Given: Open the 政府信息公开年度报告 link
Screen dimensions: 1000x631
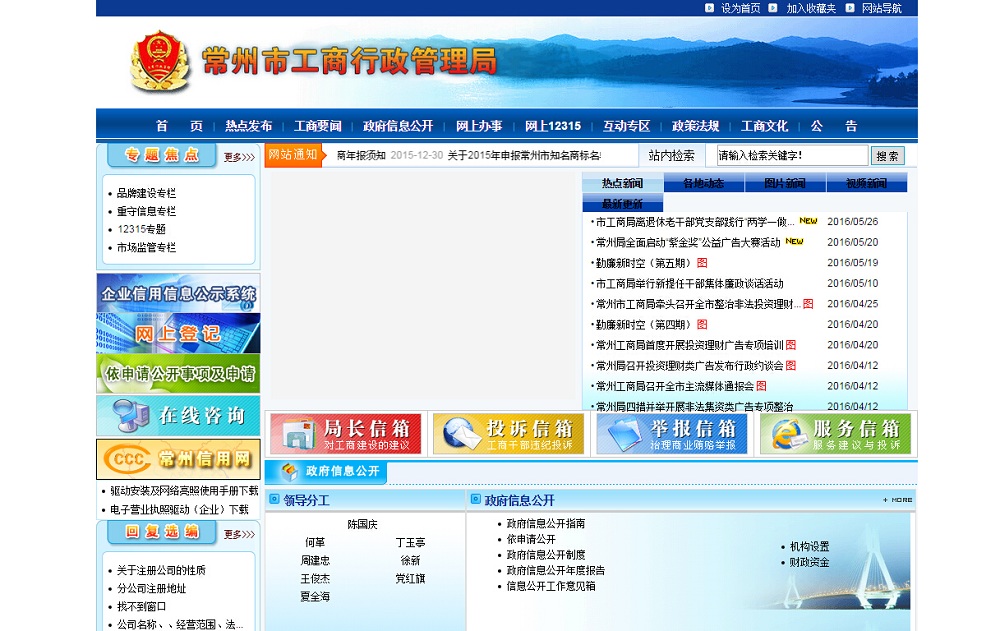Looking at the screenshot, I should pos(555,570).
